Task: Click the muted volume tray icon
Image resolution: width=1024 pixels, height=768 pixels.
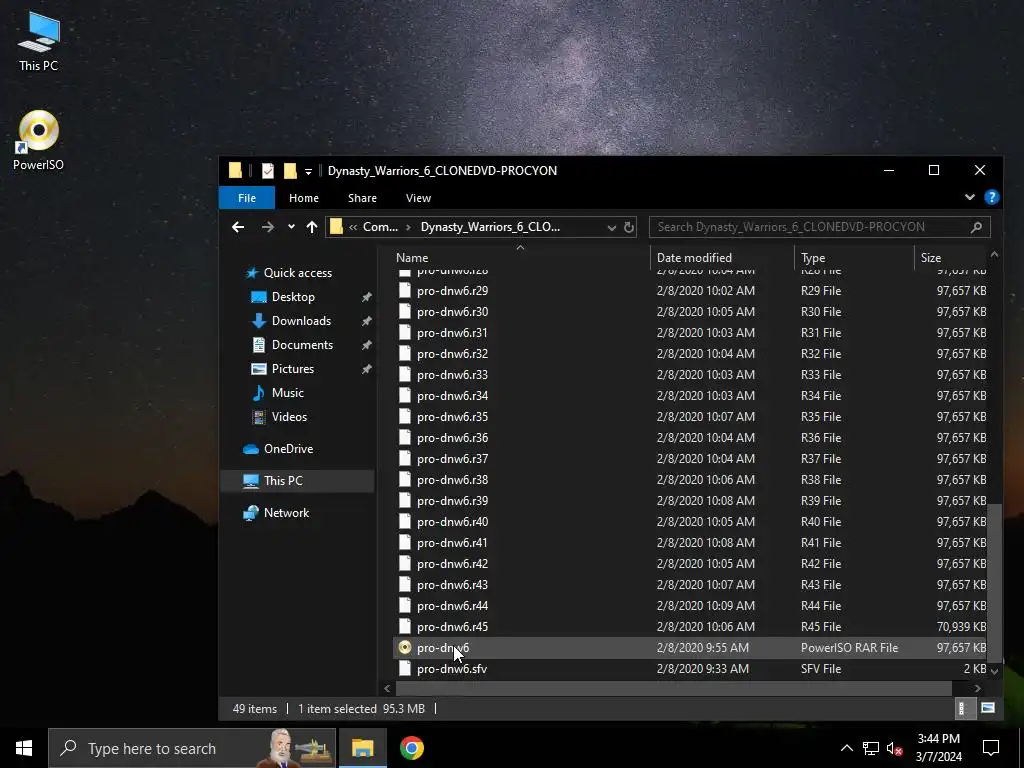Action: click(x=895, y=748)
